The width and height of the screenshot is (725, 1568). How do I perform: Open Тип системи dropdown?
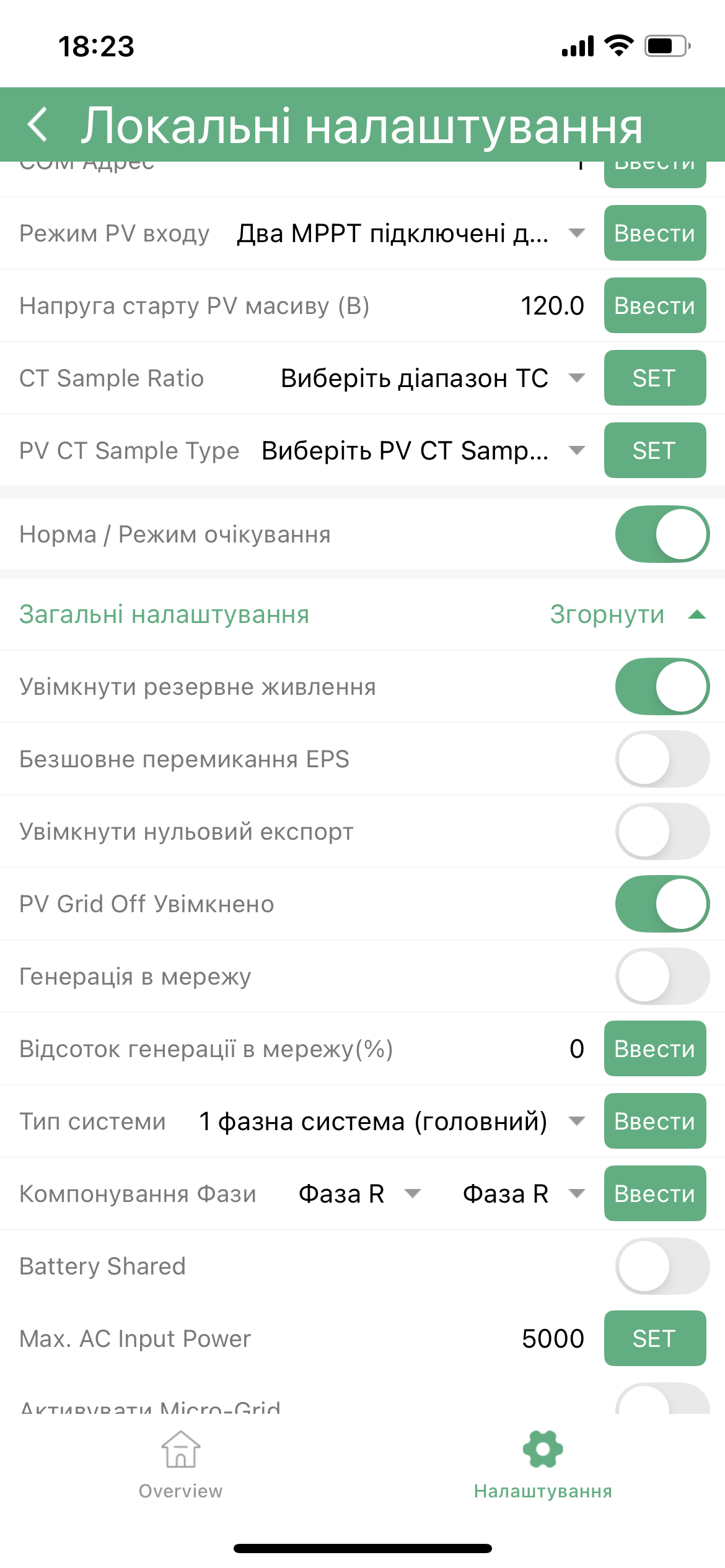(390, 1122)
